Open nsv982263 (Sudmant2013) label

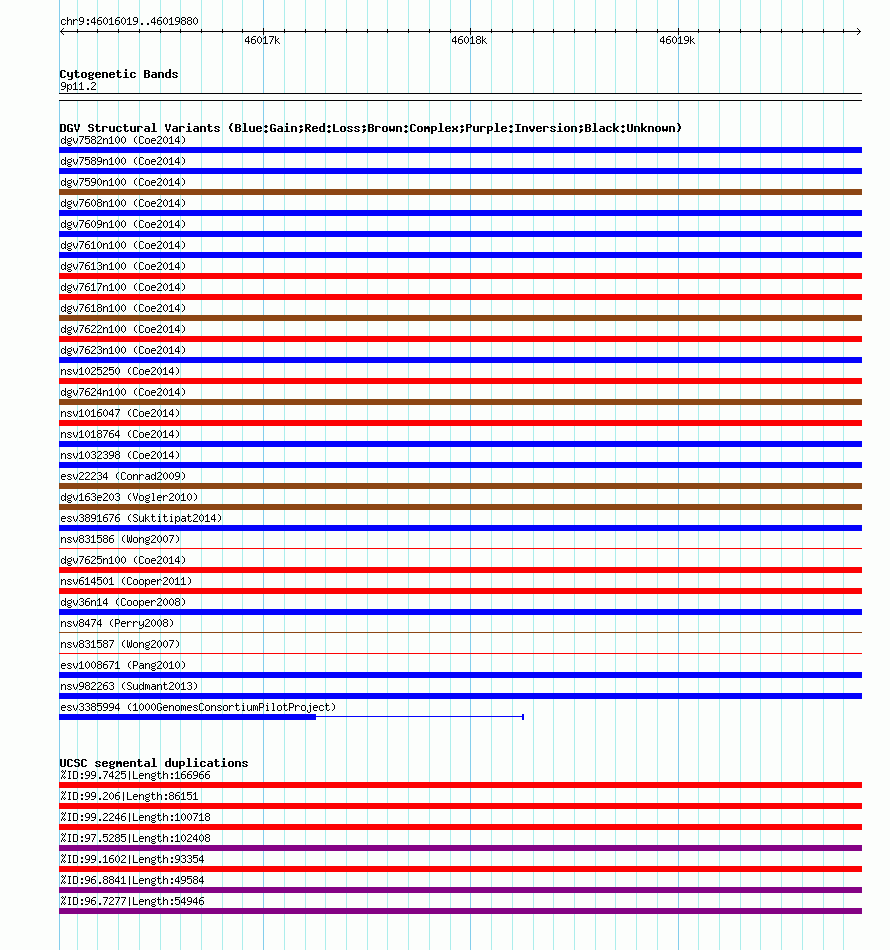coord(129,686)
